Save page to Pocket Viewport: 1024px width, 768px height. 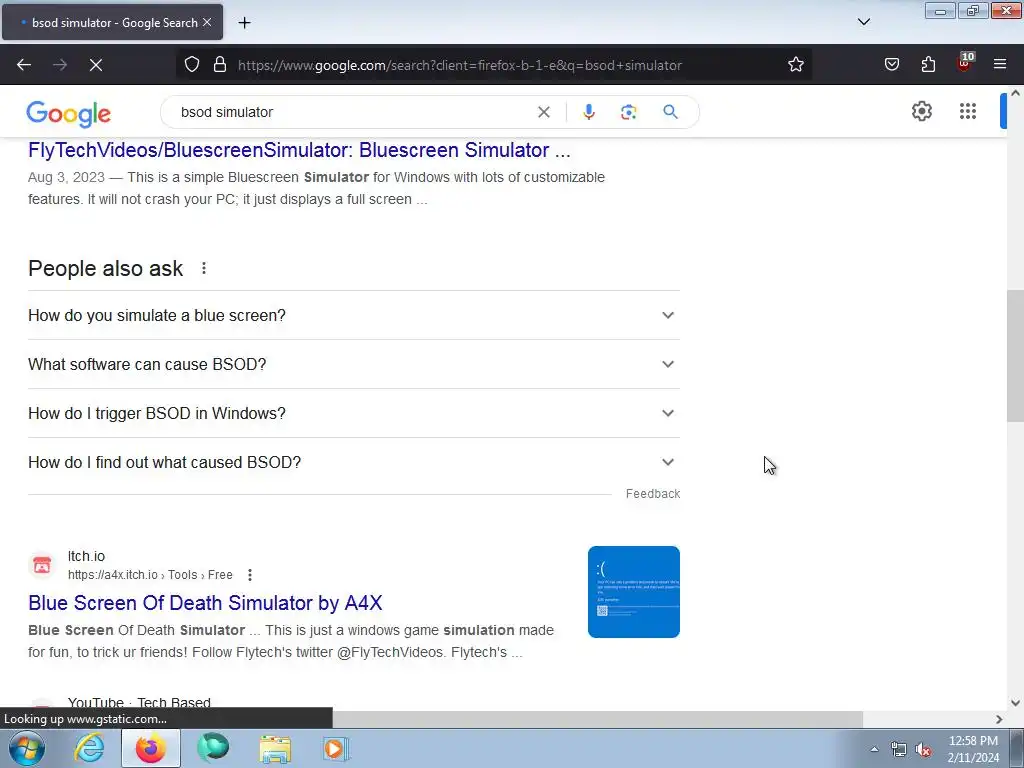click(x=891, y=65)
